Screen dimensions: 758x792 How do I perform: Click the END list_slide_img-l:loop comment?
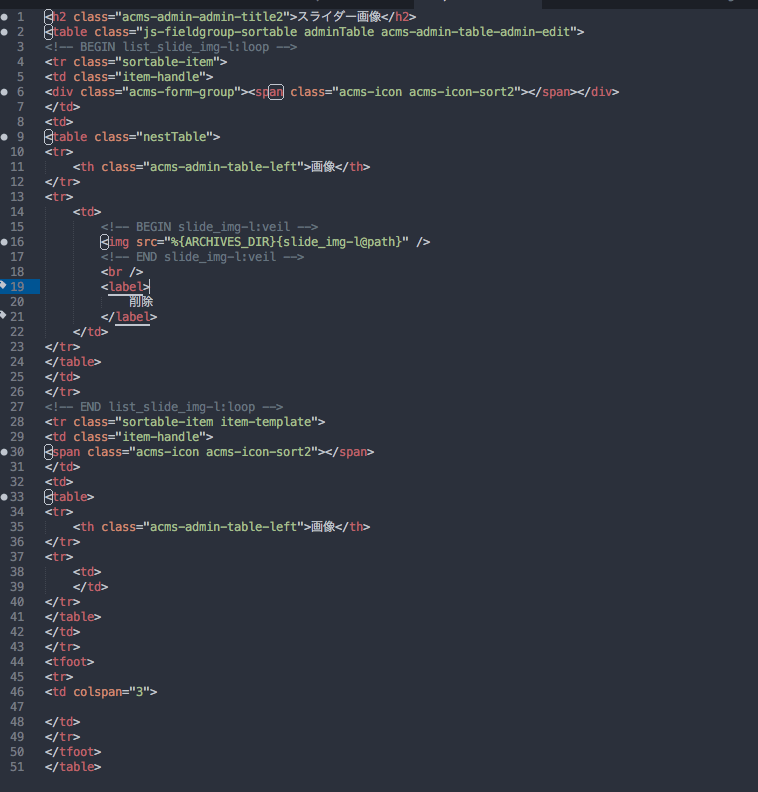(164, 407)
